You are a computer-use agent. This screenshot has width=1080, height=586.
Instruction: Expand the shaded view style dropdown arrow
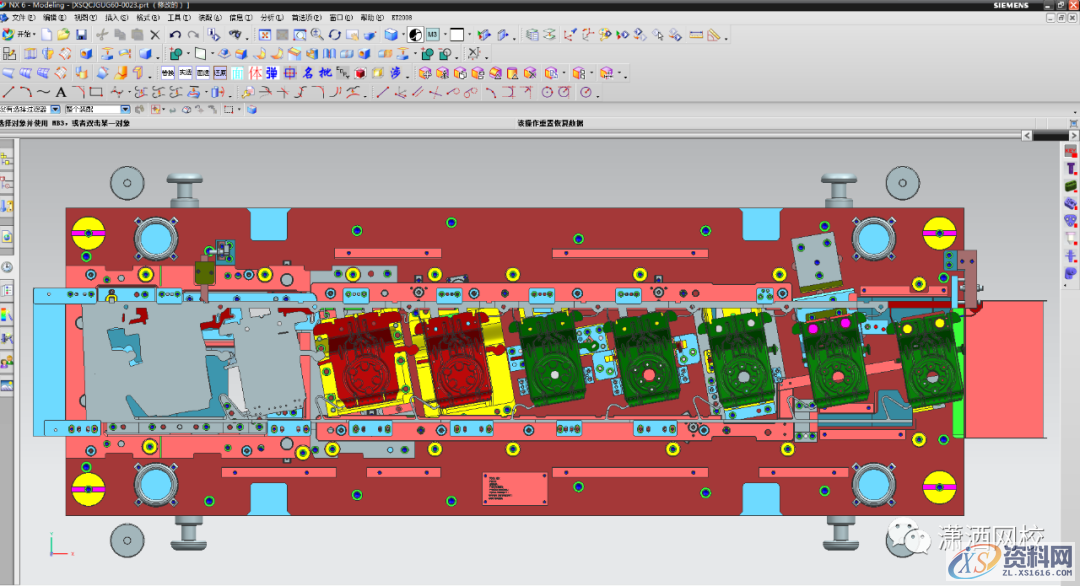[x=403, y=34]
